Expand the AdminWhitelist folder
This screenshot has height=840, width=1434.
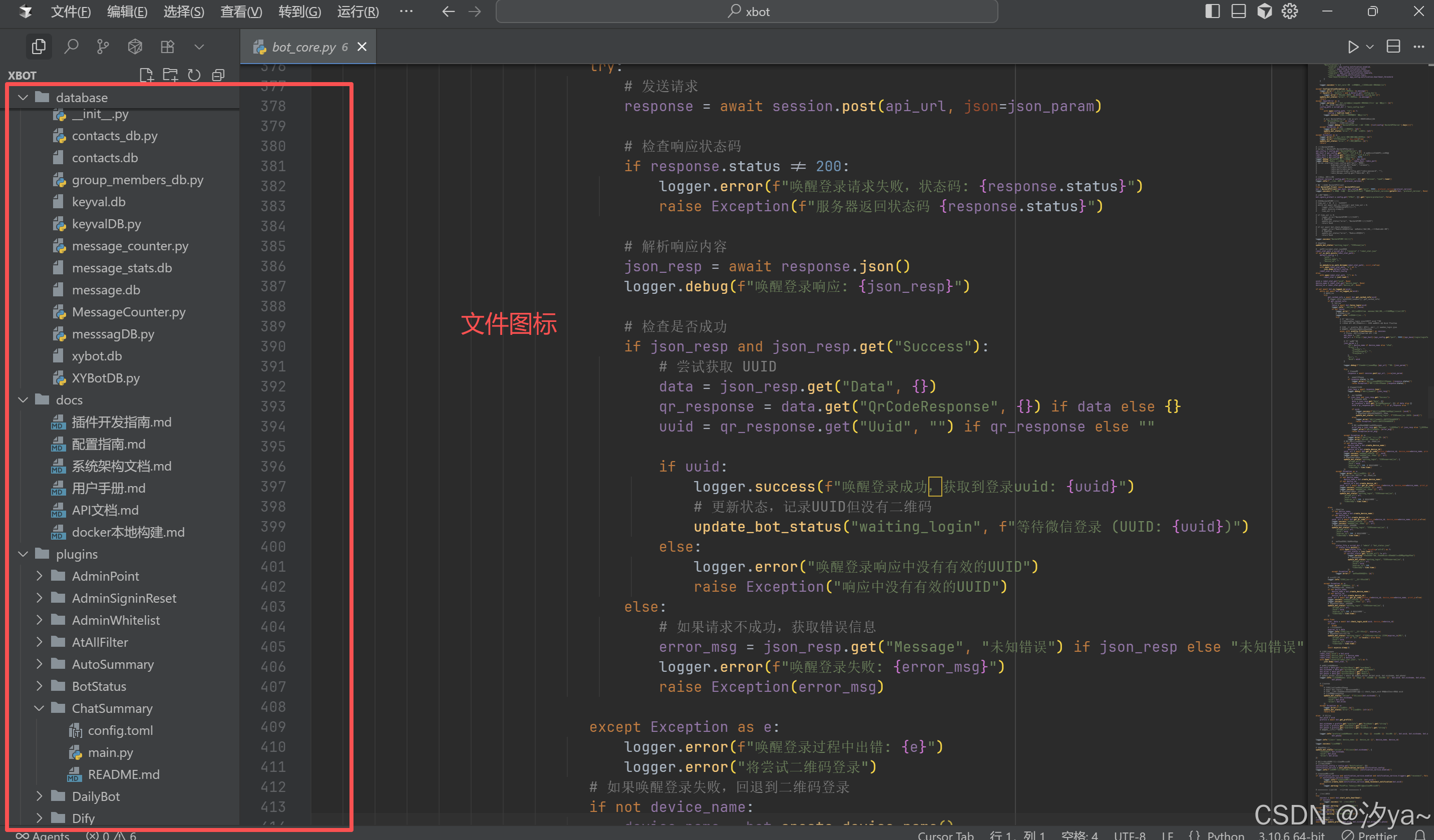pos(39,620)
